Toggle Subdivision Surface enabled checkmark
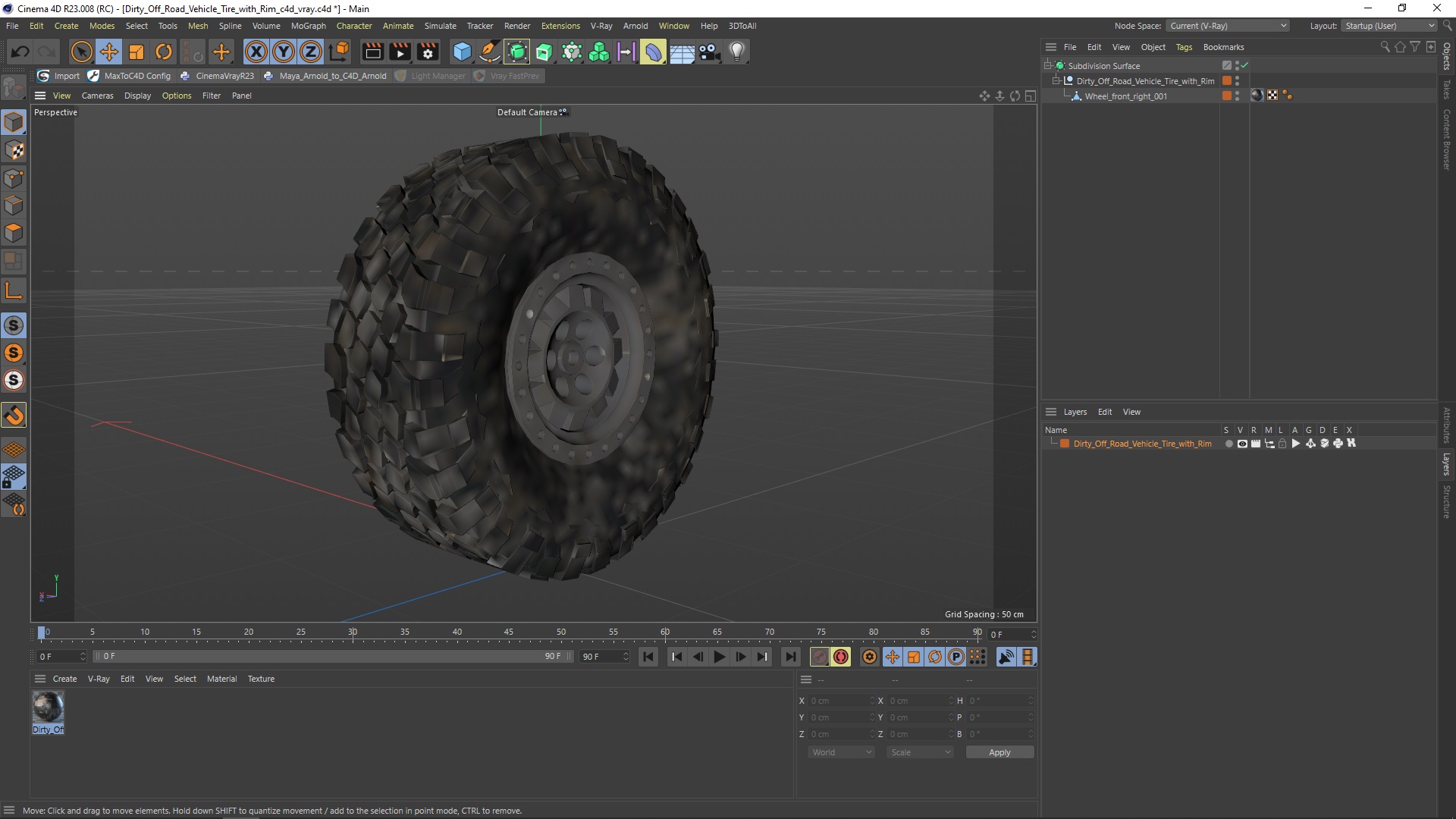The height and width of the screenshot is (819, 1456). click(x=1244, y=65)
